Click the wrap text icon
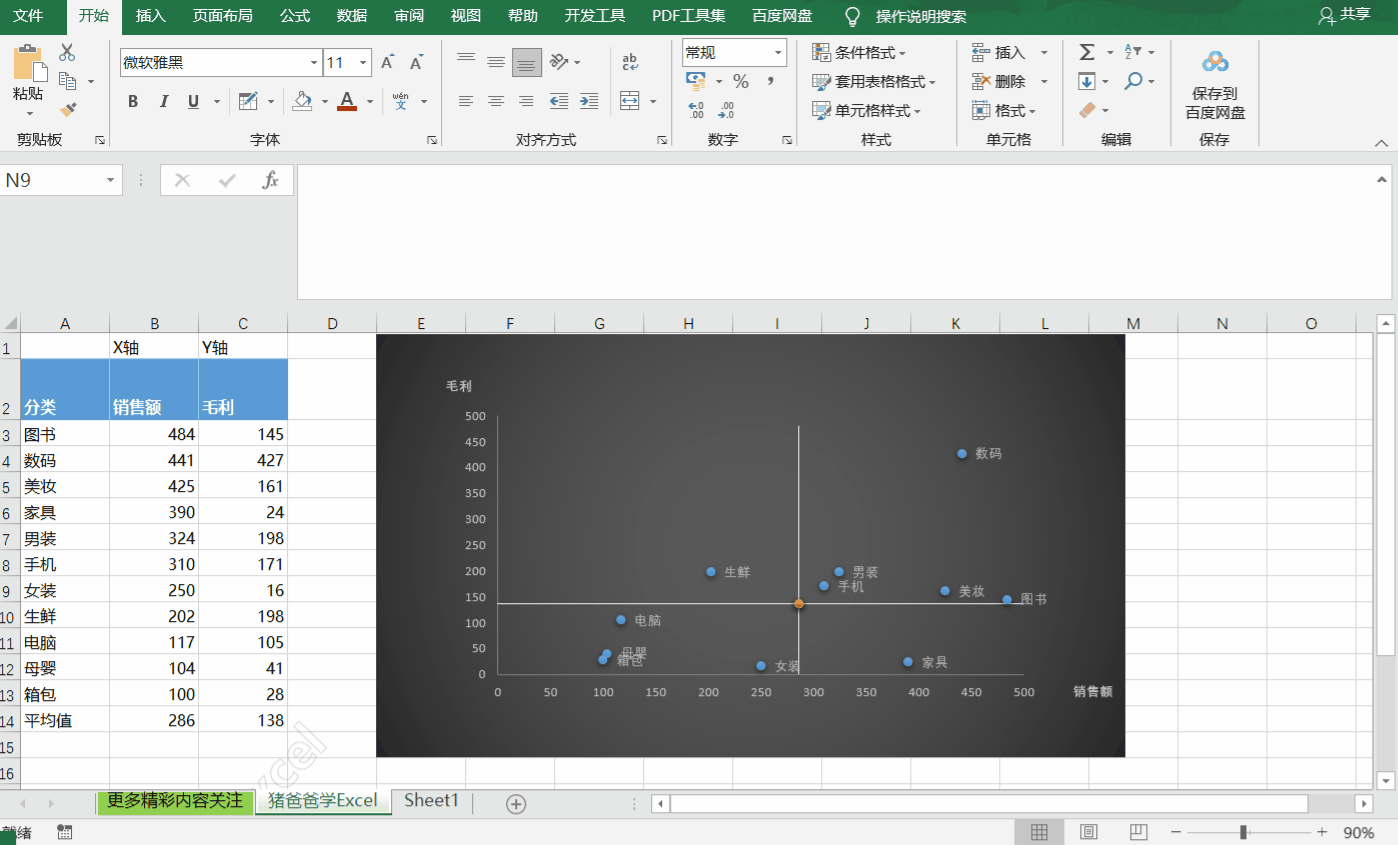The image size is (1398, 845). pyautogui.click(x=630, y=62)
